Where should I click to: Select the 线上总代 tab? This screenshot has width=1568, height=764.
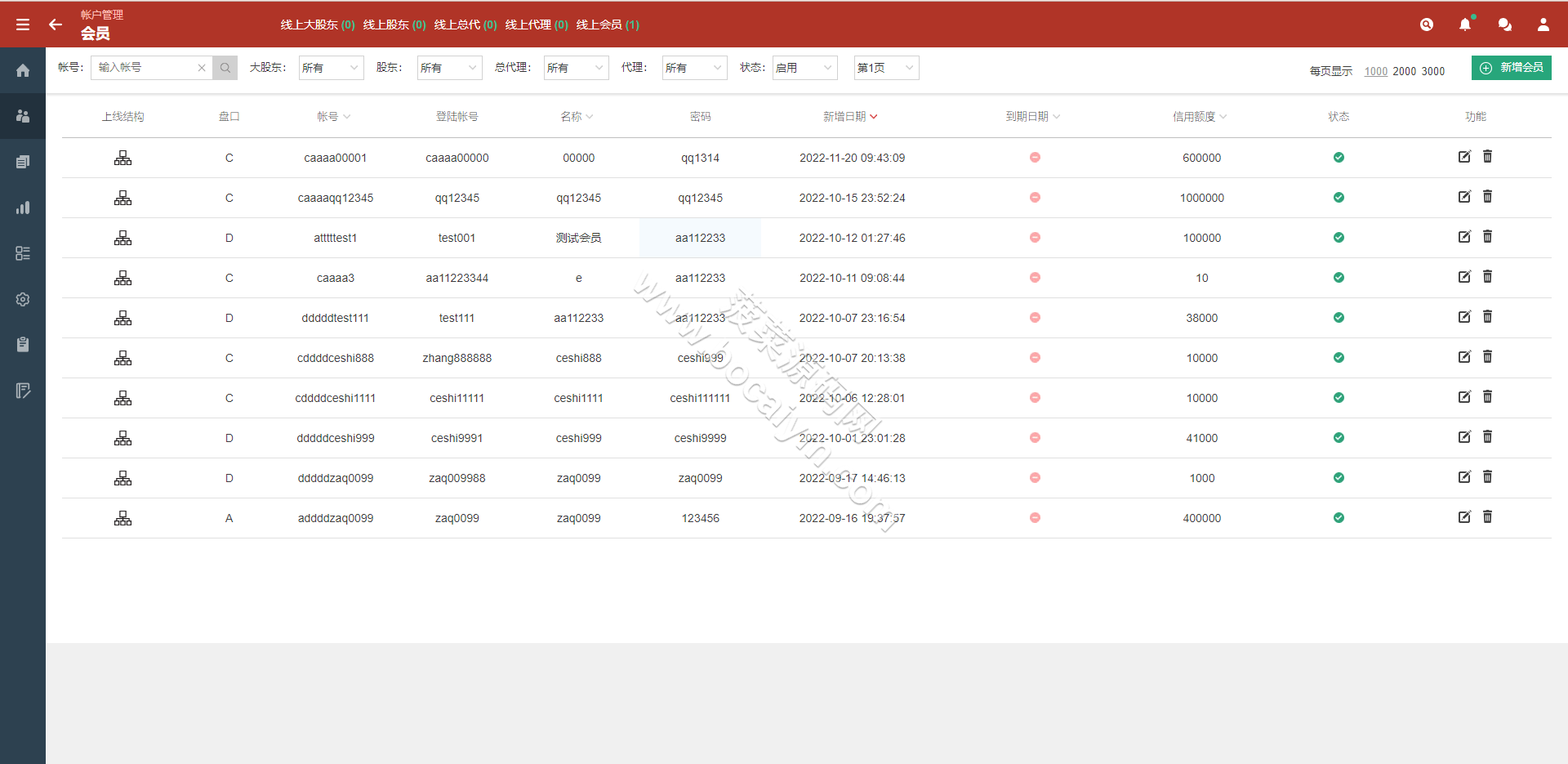pyautogui.click(x=465, y=25)
